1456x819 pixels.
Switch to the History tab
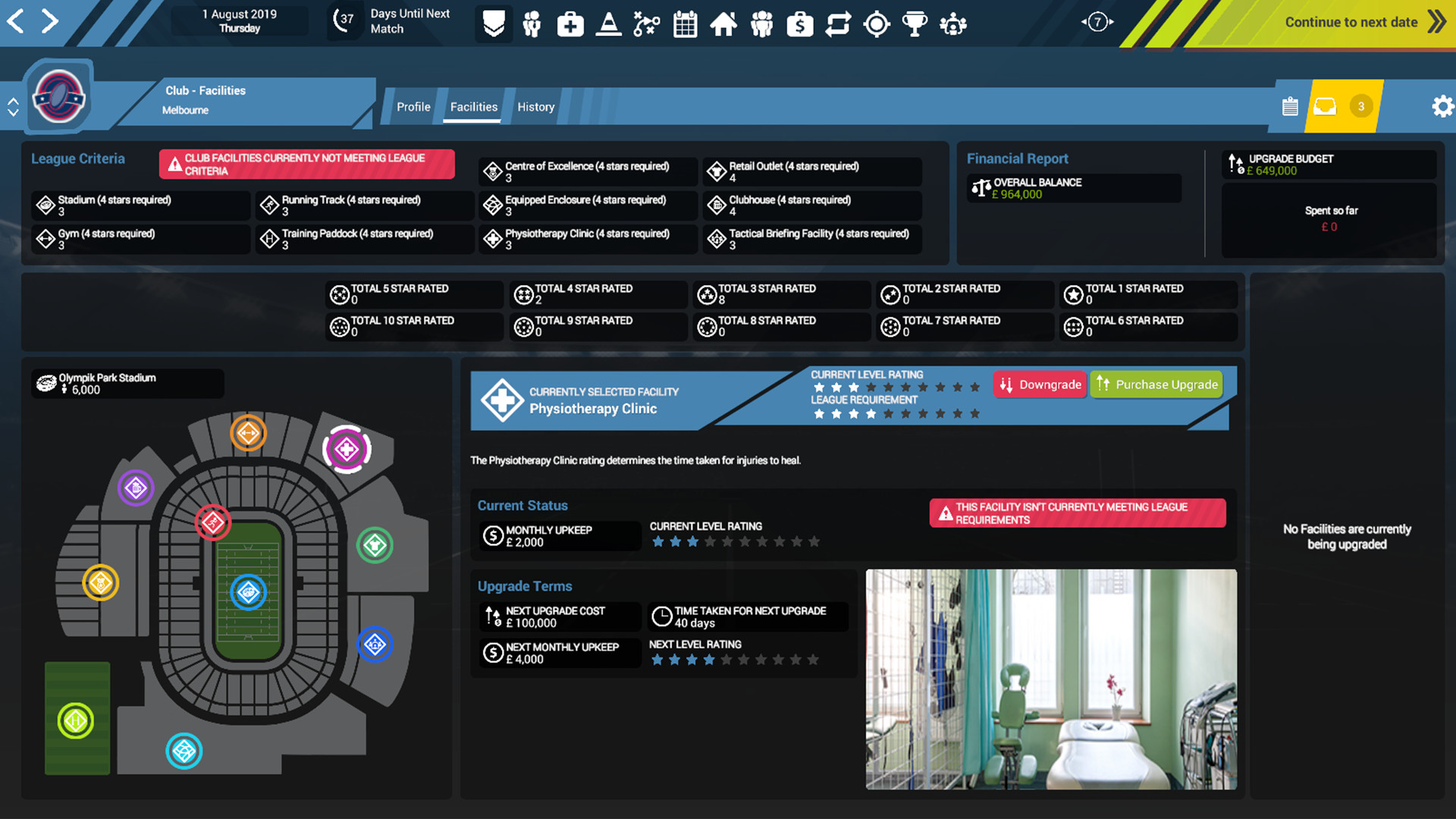535,107
